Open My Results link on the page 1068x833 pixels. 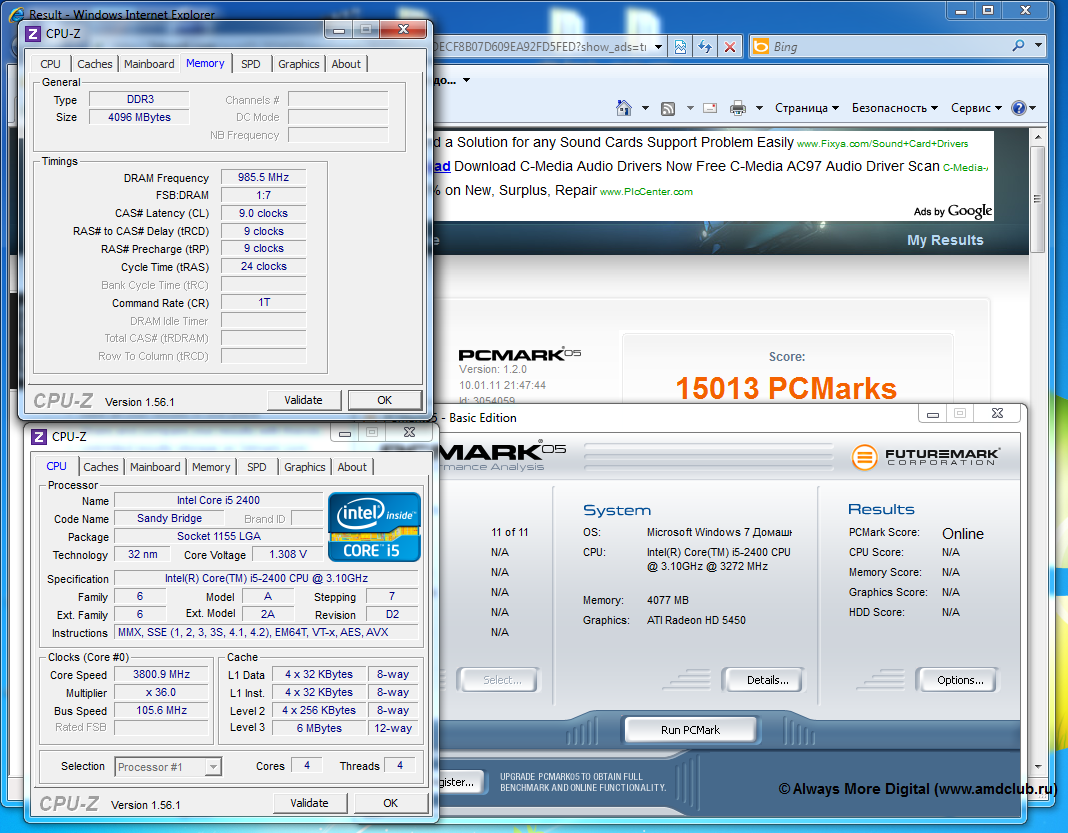[945, 240]
